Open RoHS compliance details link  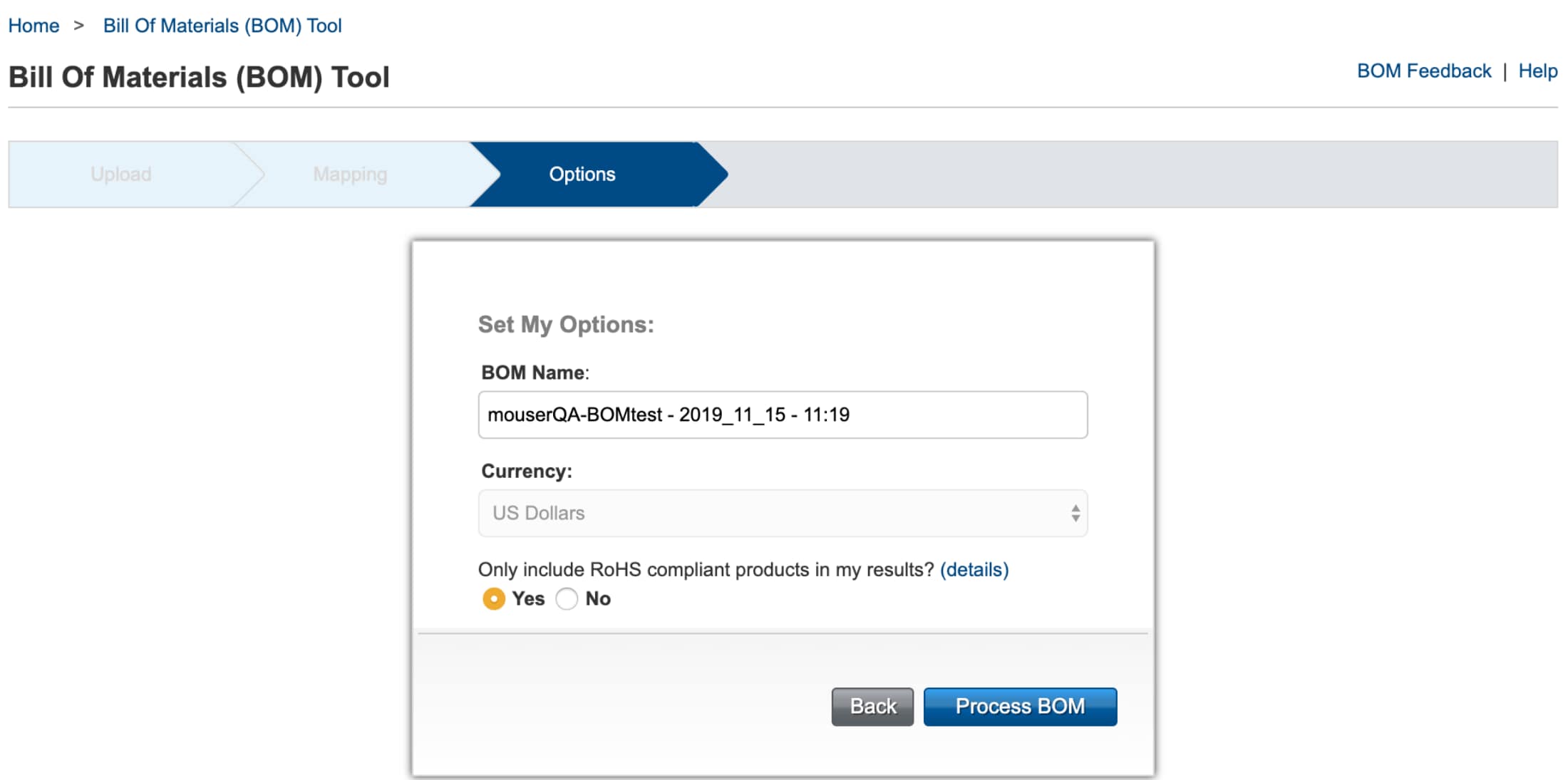[x=974, y=570]
